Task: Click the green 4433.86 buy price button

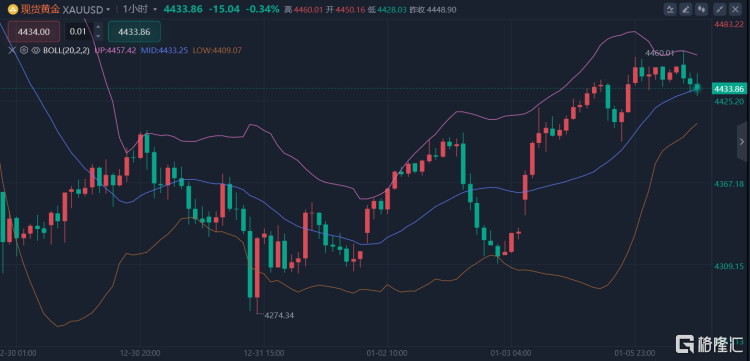Action: (134, 32)
